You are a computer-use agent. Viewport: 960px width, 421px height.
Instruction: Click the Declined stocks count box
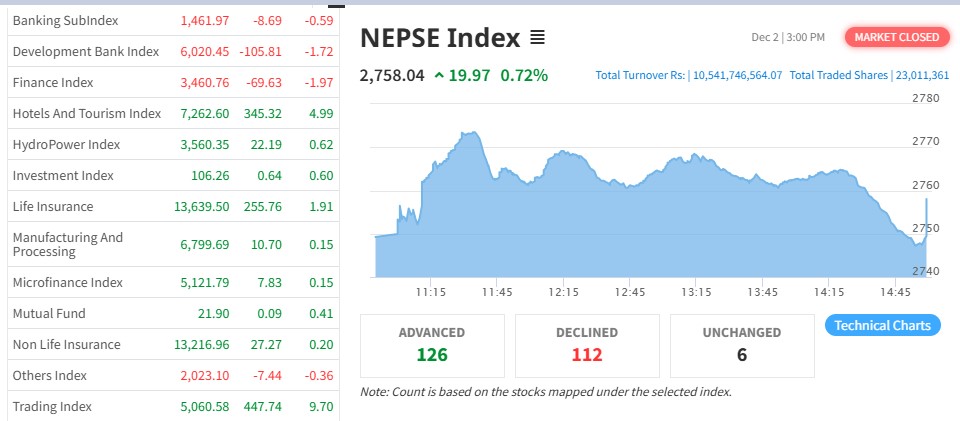[587, 344]
